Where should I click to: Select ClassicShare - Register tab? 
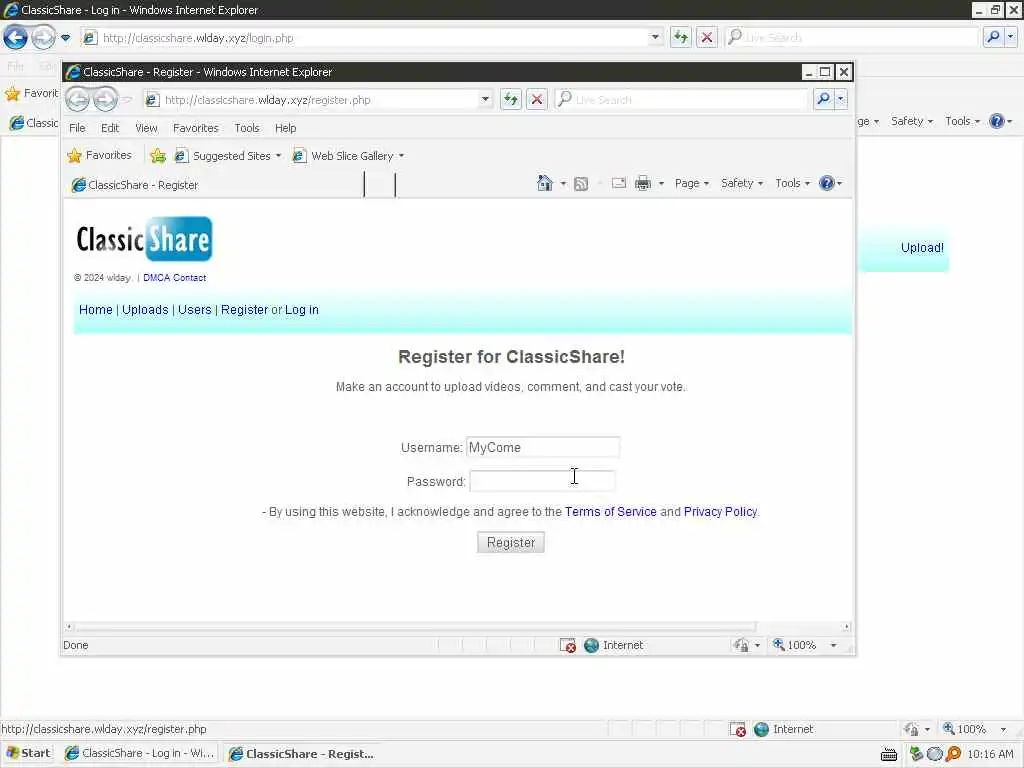216,185
